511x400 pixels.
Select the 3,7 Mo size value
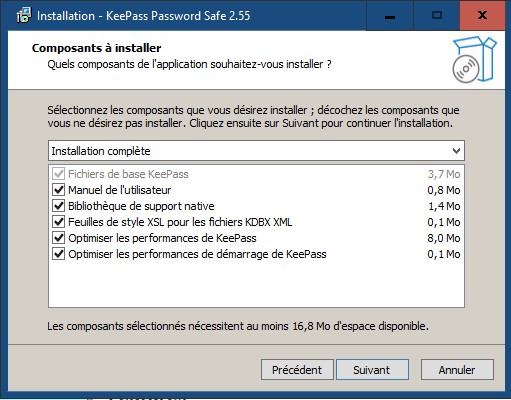pyautogui.click(x=444, y=174)
